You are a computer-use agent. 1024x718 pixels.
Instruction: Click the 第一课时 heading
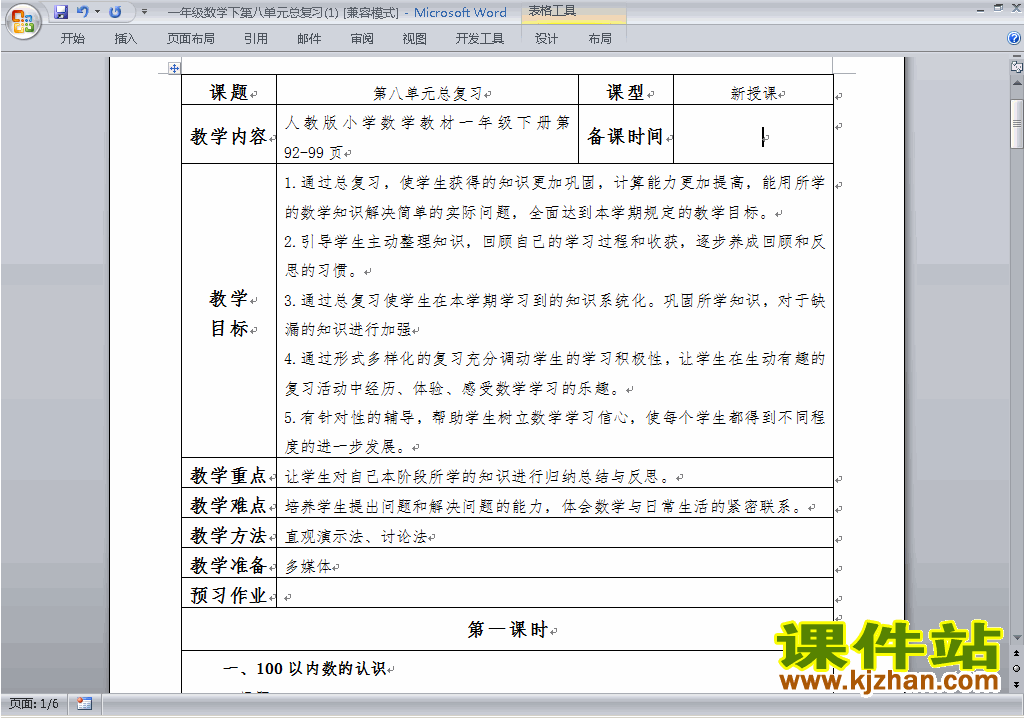[507, 629]
